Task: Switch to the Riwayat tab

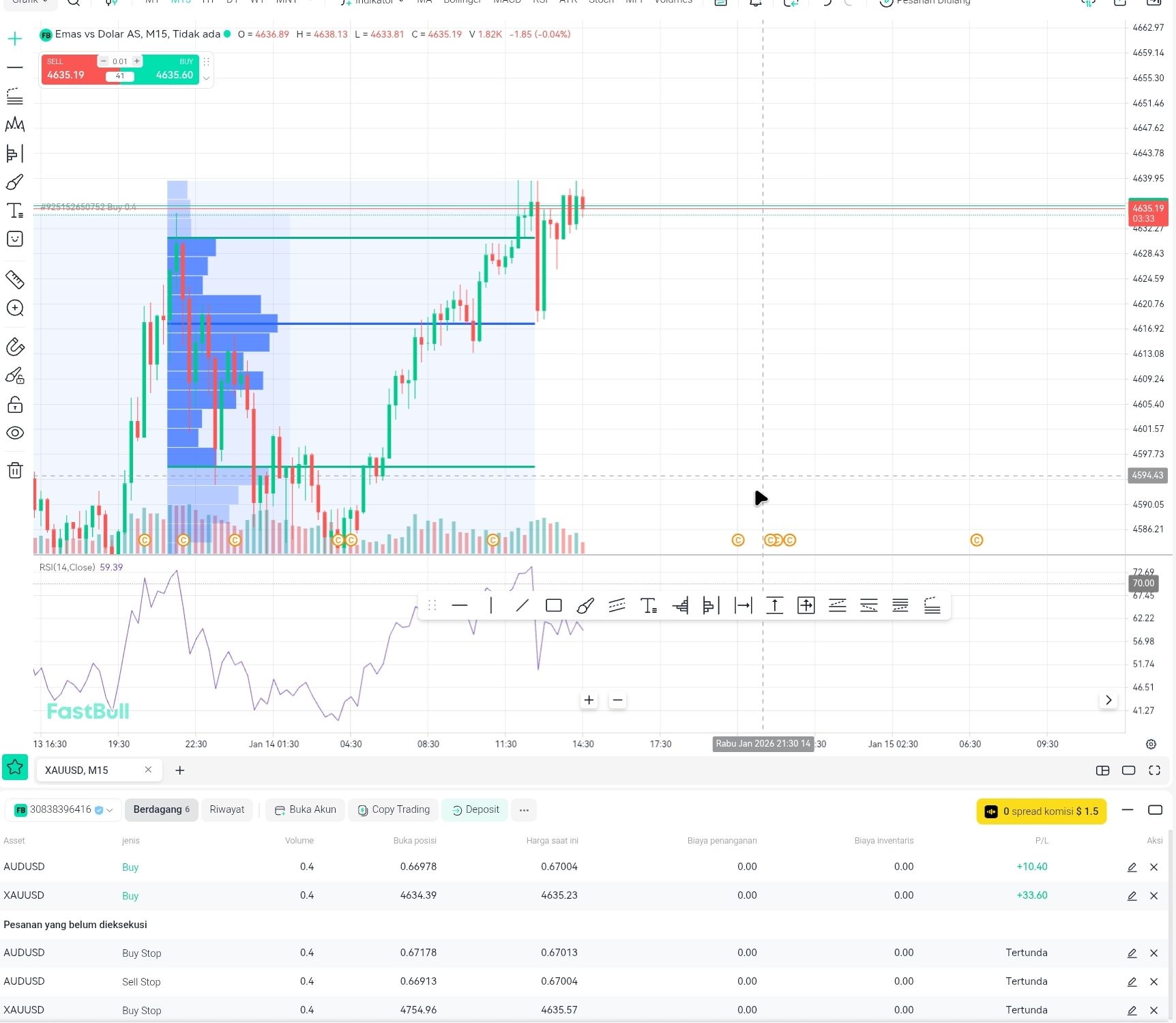Action: [x=226, y=809]
